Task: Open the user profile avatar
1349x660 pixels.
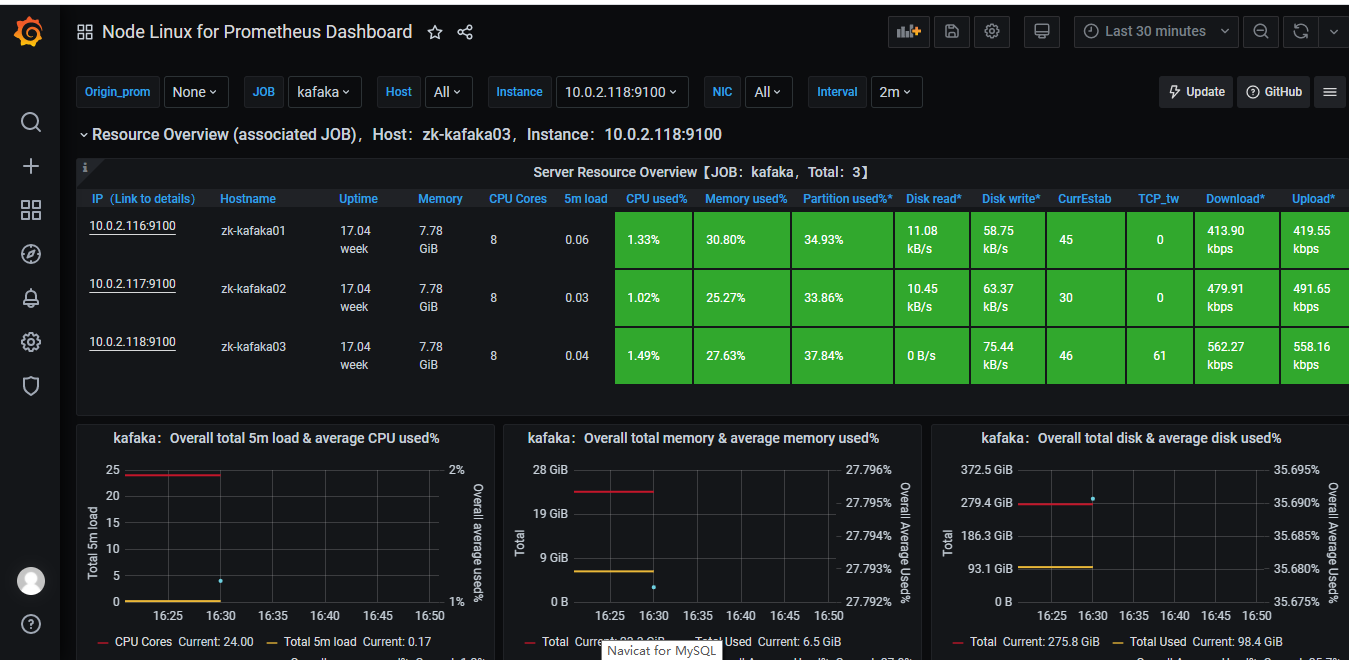Action: pos(31,581)
